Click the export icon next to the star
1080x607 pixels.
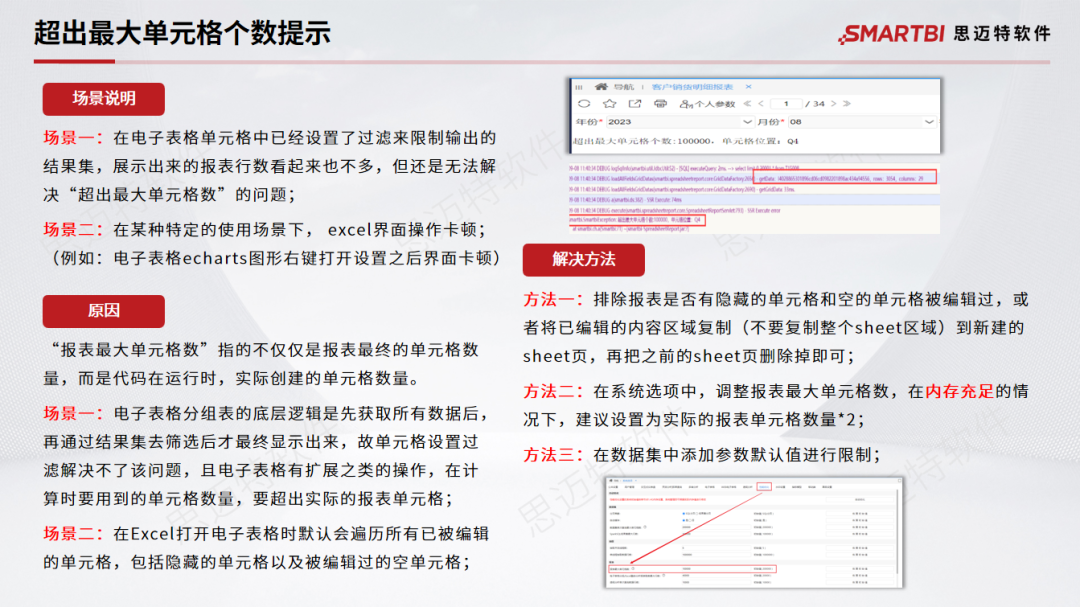pyautogui.click(x=635, y=103)
